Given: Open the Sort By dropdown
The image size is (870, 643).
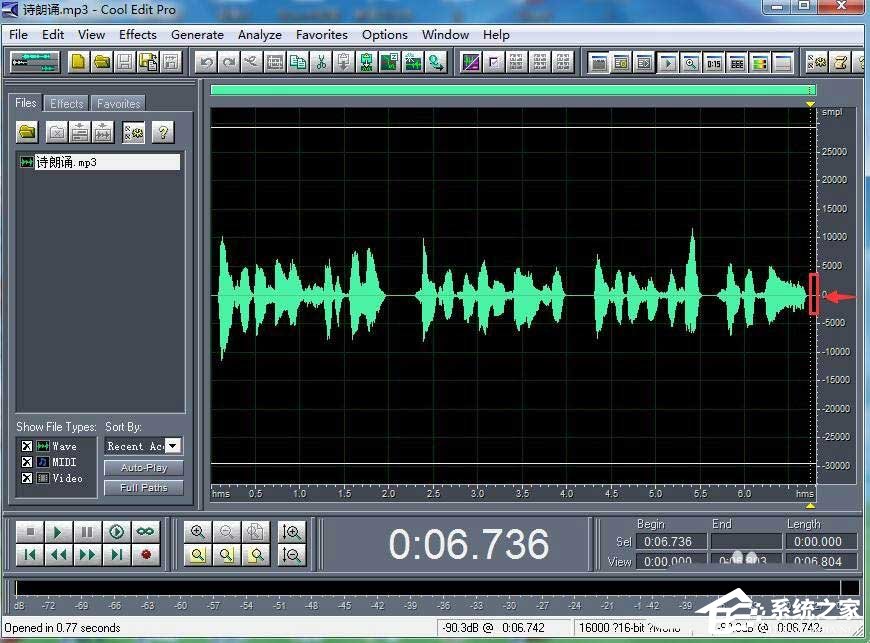Looking at the screenshot, I should click(173, 445).
